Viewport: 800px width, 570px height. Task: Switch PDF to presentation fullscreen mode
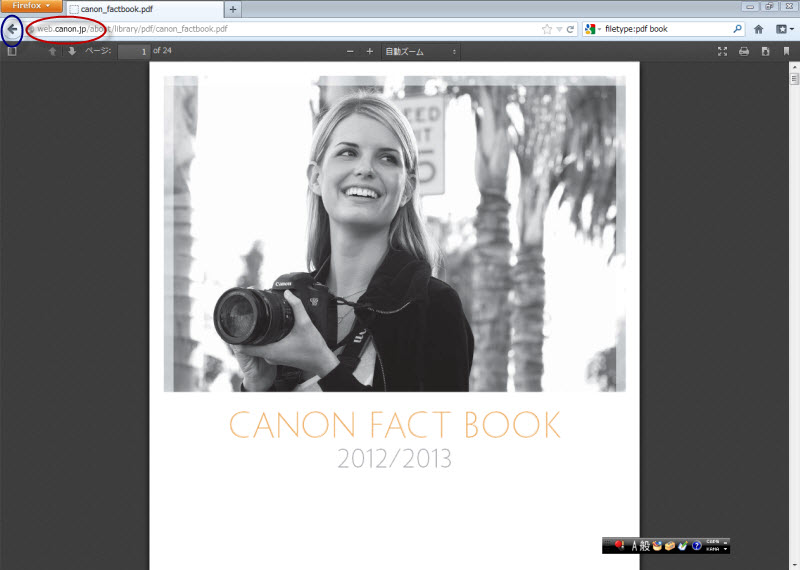pos(722,51)
